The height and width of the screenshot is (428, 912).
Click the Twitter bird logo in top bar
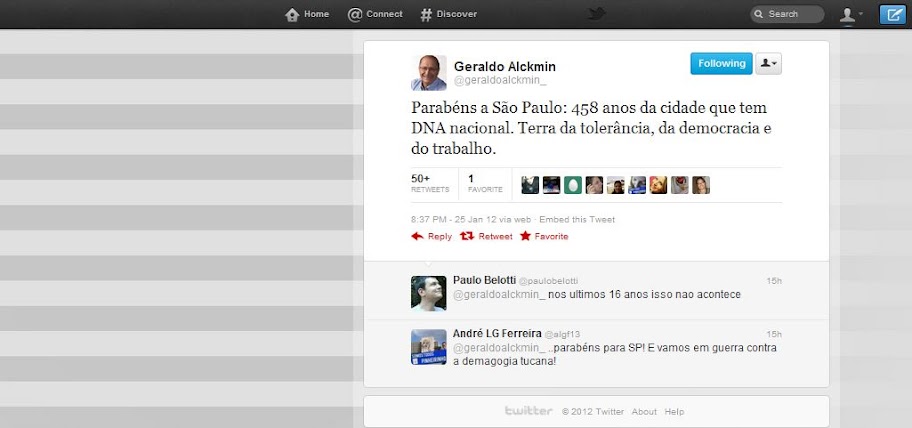(x=596, y=13)
